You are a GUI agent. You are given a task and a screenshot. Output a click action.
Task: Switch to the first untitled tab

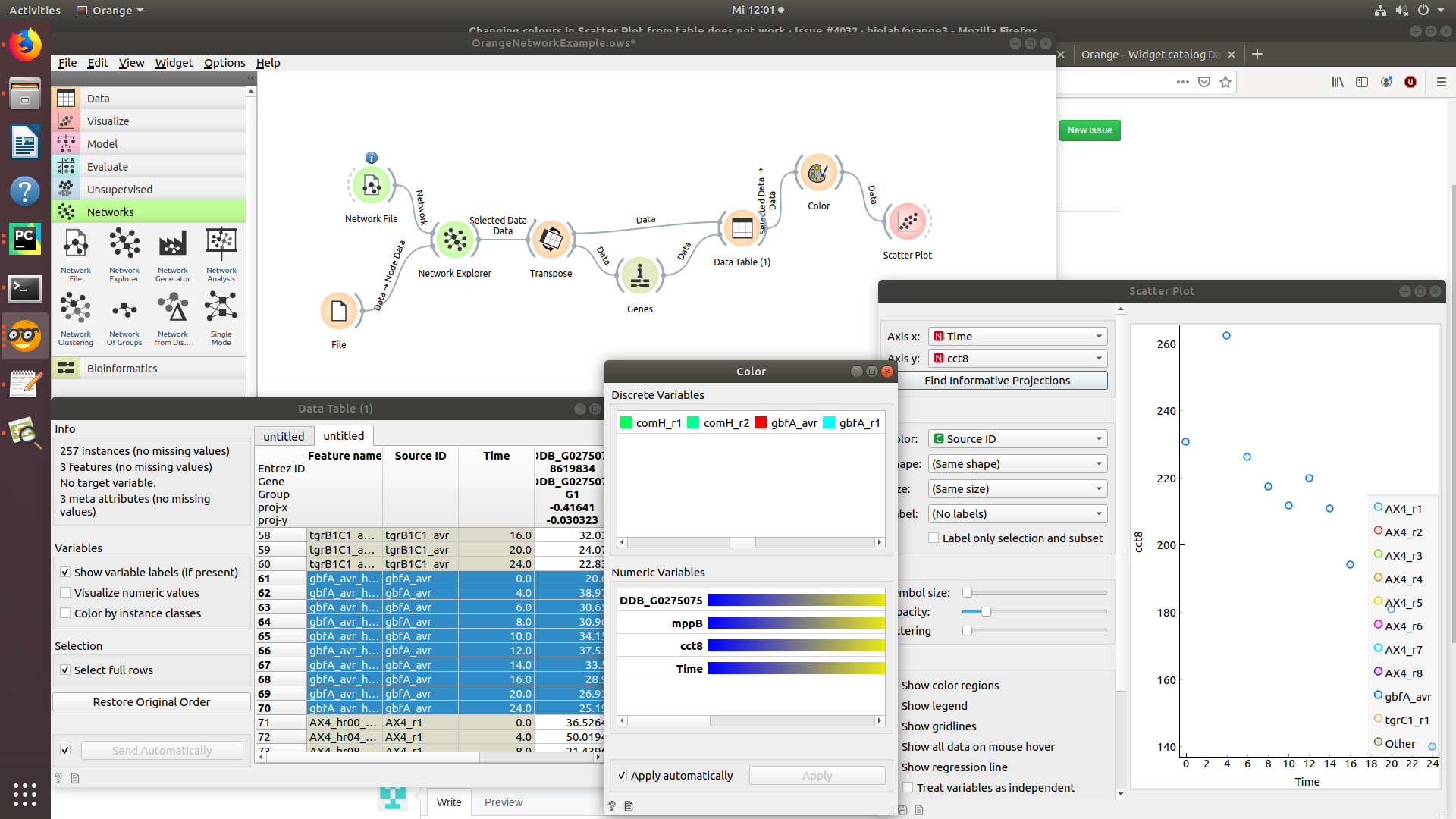point(284,436)
